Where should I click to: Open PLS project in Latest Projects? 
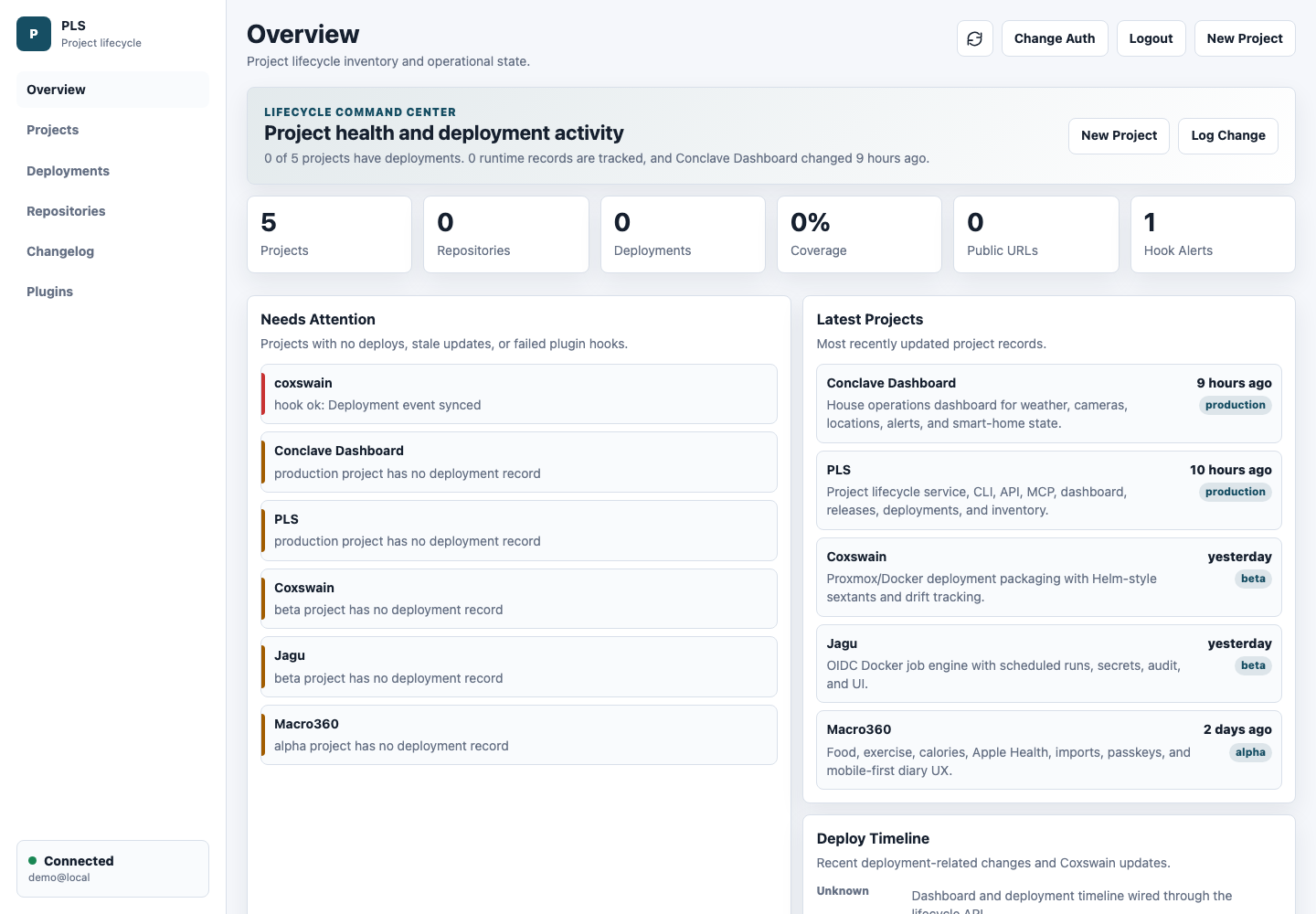tap(1049, 490)
